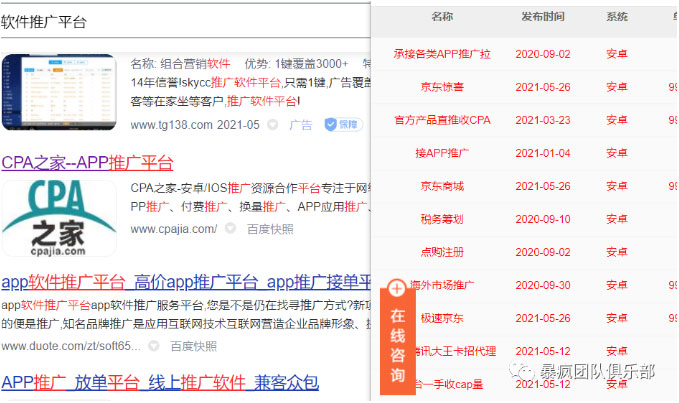
Task: Click the search box containing 软件推广平台
Action: pos(185,21)
